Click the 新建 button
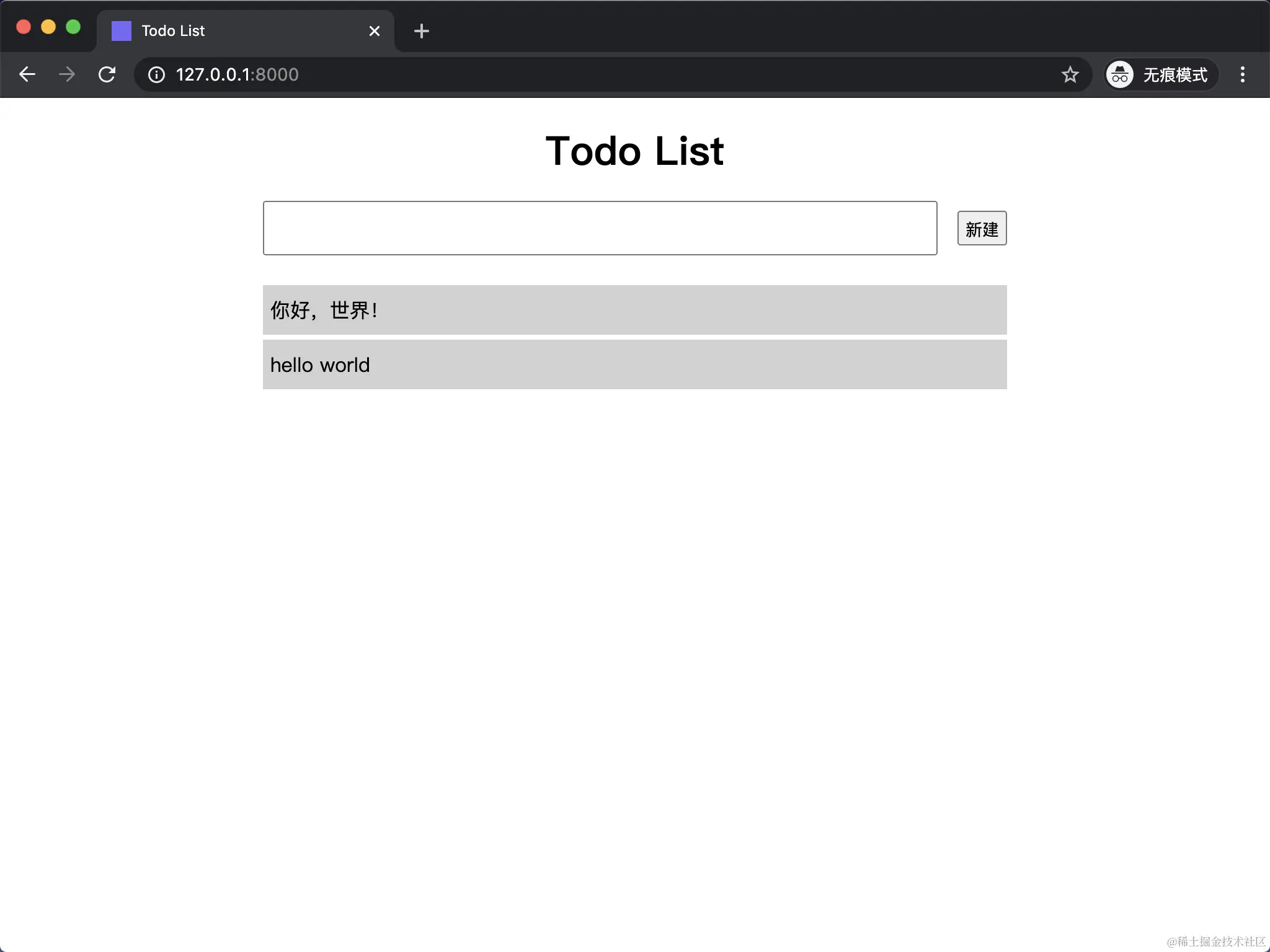 (982, 228)
